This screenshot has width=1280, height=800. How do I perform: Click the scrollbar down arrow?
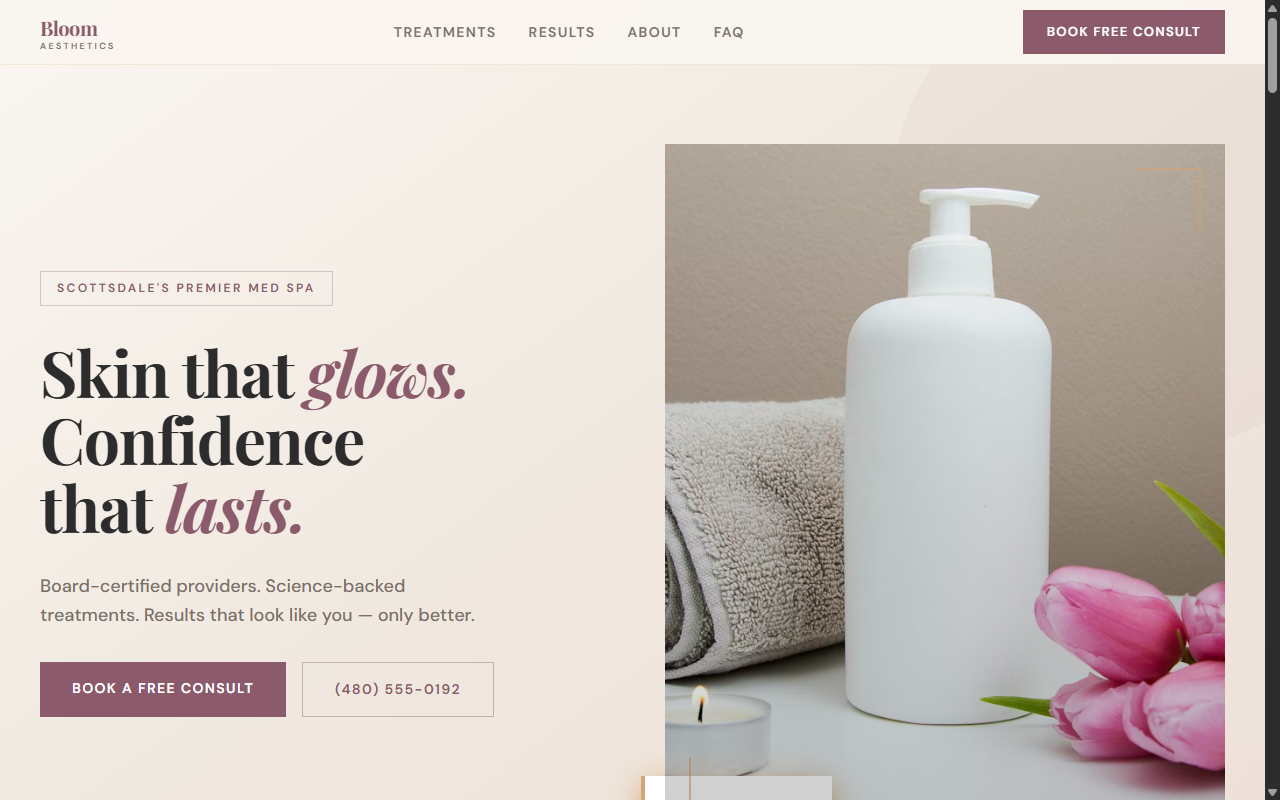pyautogui.click(x=1272, y=792)
